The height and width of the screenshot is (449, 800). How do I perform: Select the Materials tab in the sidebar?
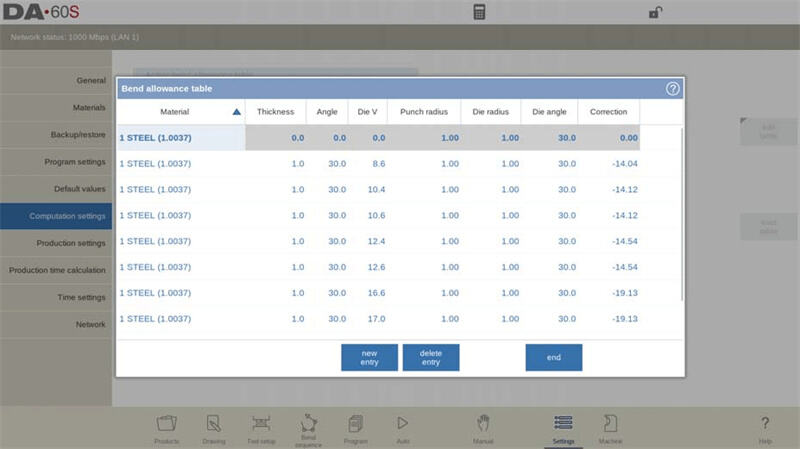click(x=56, y=107)
